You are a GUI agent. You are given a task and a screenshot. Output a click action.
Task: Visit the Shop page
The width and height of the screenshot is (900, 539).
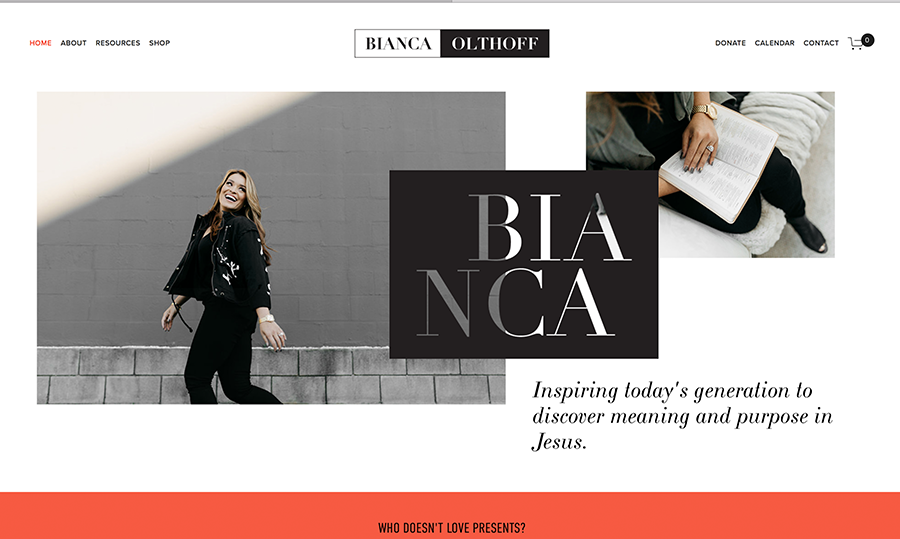point(160,43)
